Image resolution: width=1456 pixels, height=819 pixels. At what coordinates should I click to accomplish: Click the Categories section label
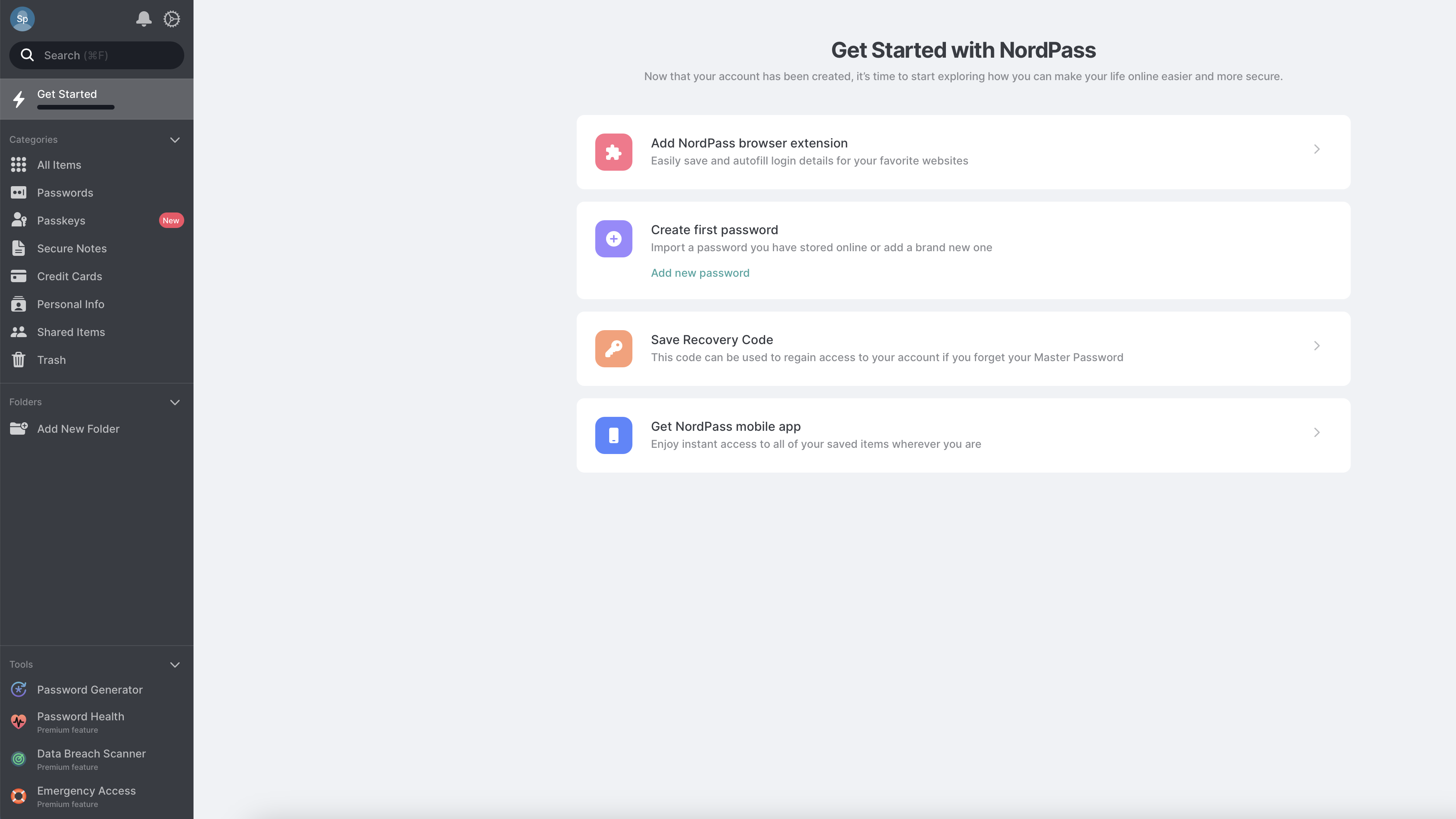(33, 140)
